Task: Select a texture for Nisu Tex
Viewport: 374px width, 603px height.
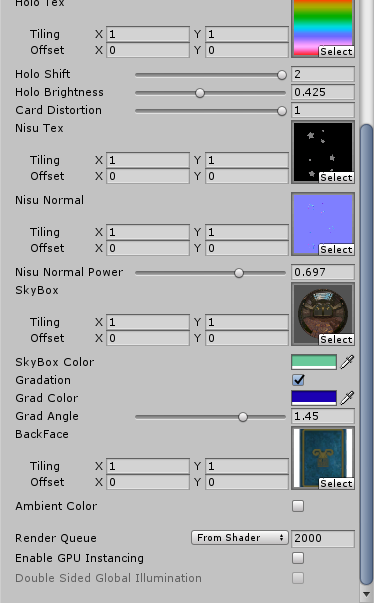Action: 336,177
